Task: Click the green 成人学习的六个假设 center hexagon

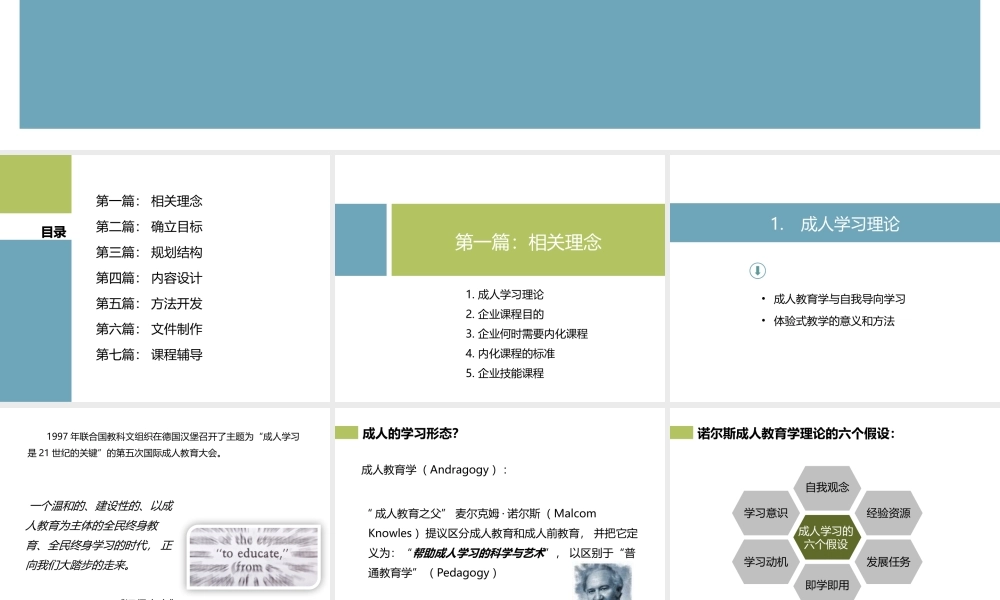Action: click(827, 538)
